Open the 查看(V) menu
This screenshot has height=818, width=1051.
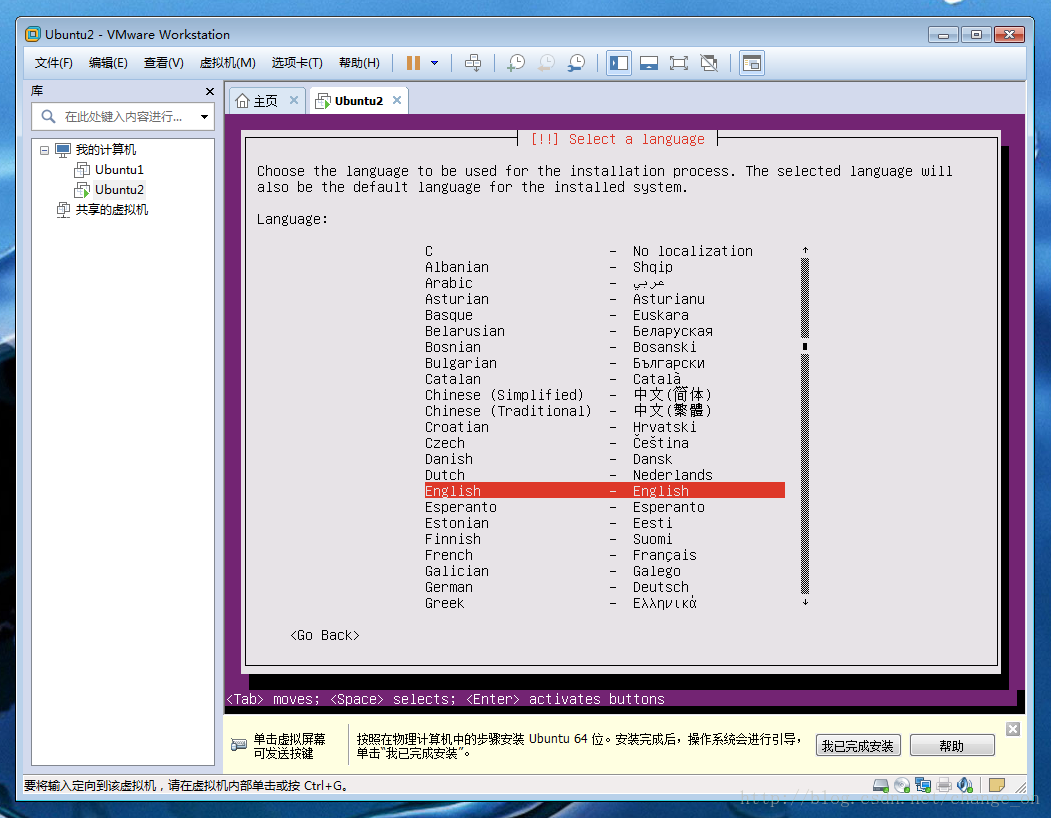164,63
